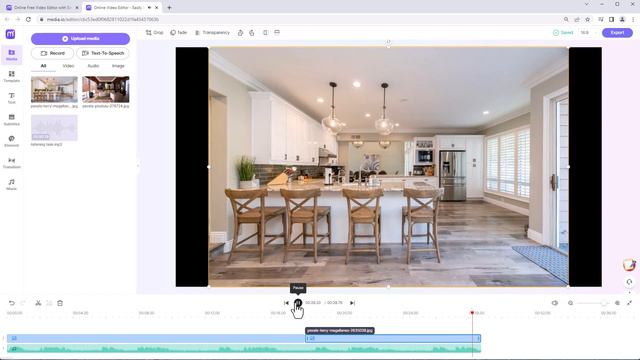The width and height of the screenshot is (640, 360).
Task: Select the Crop tool
Action: tap(154, 33)
